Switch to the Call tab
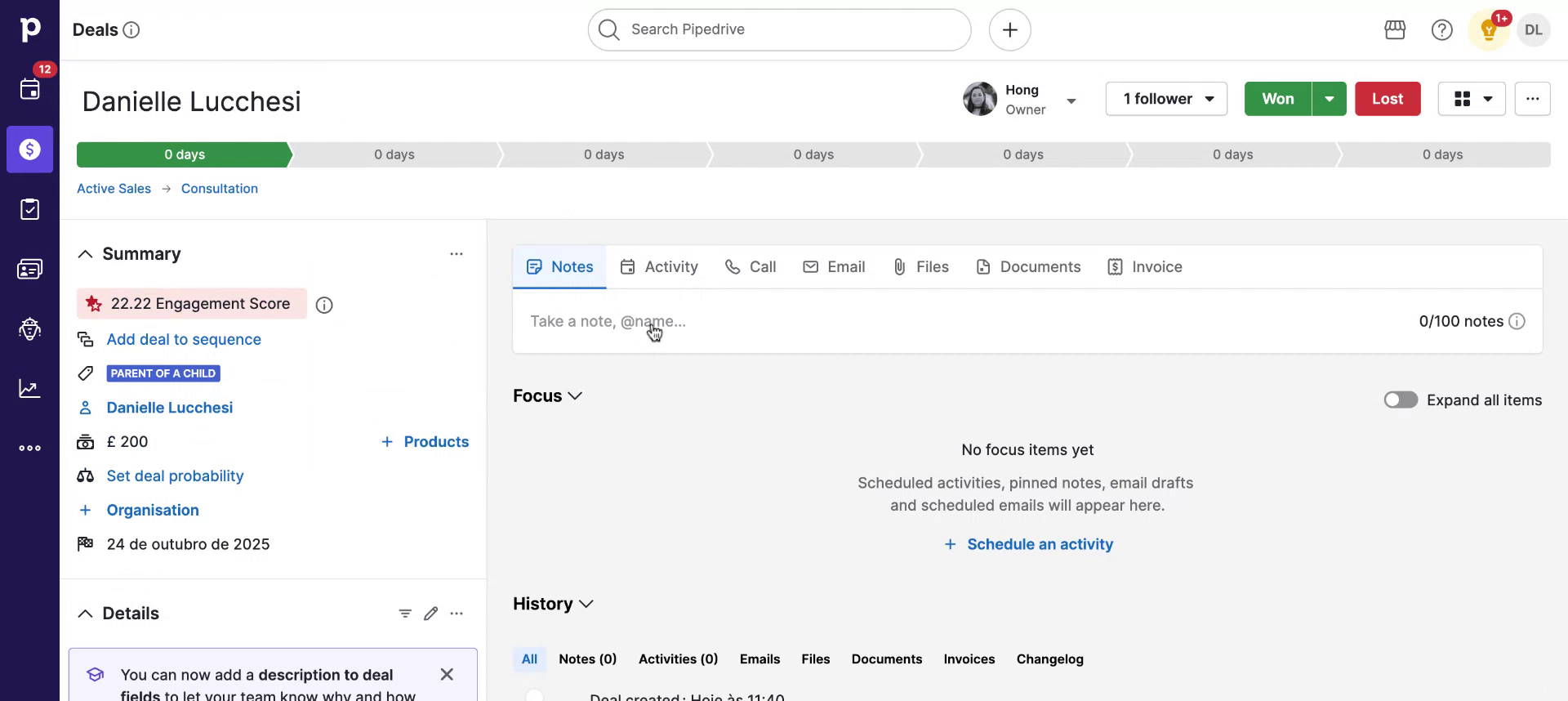Screen dimensions: 1568x701 coord(751,267)
